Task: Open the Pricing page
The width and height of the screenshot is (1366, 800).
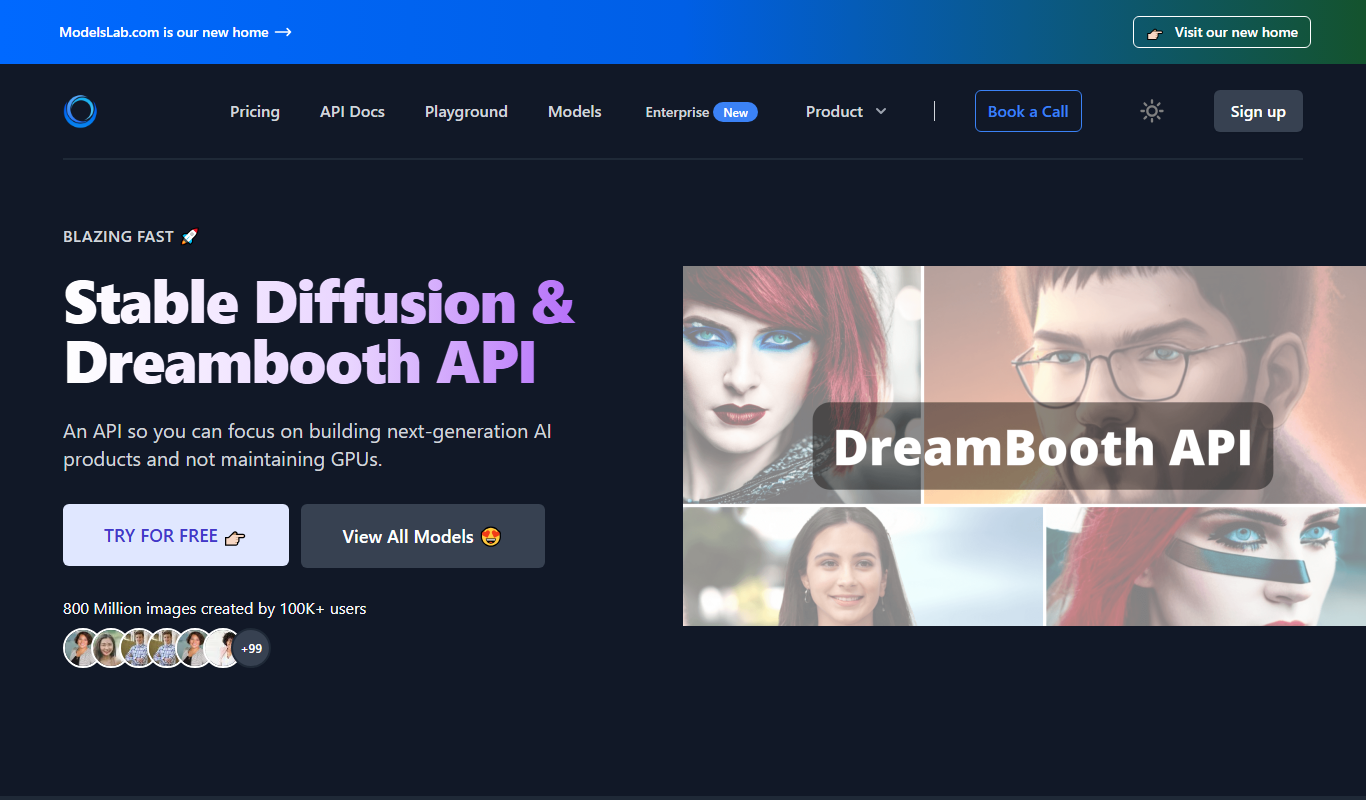Action: coord(255,111)
